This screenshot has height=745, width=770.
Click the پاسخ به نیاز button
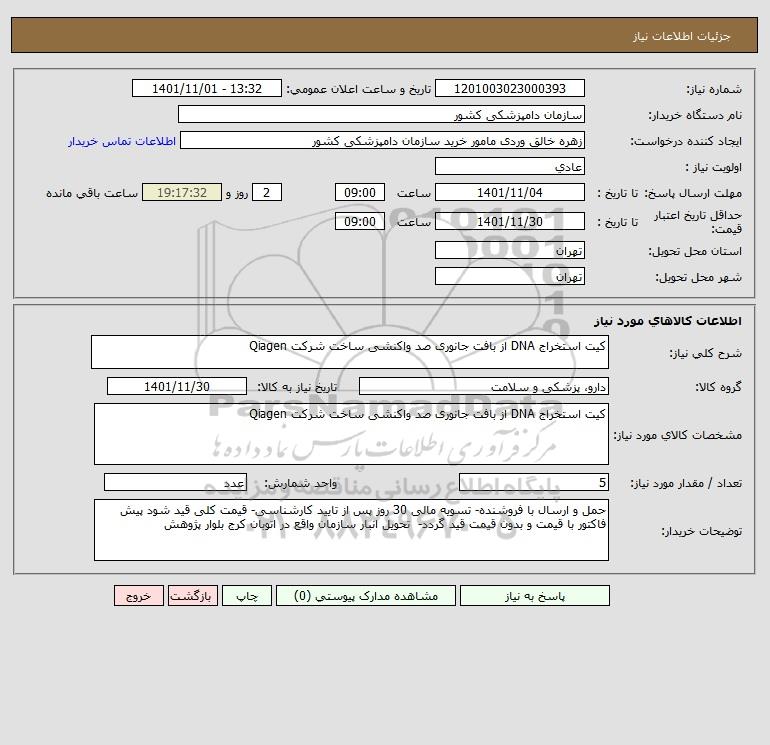[x=535, y=596]
